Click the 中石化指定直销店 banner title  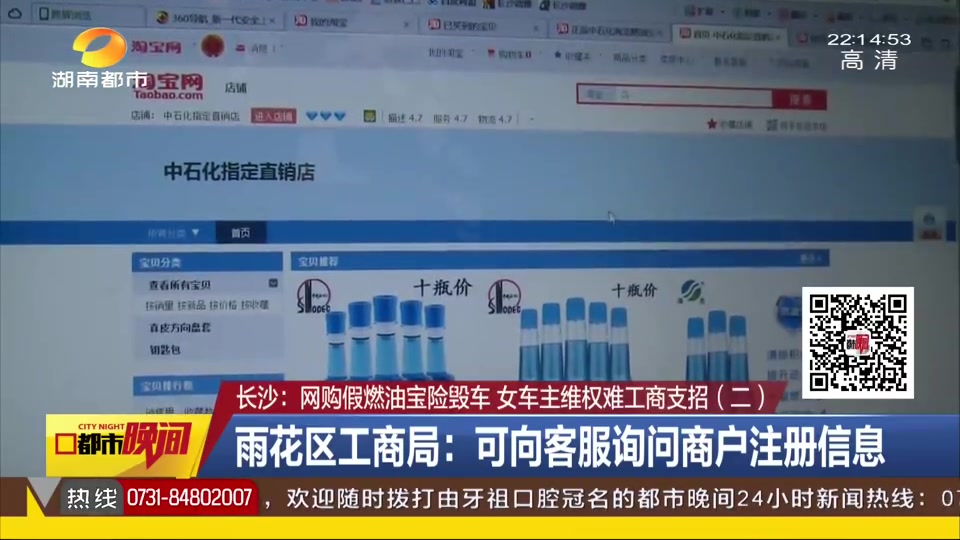pyautogui.click(x=239, y=172)
